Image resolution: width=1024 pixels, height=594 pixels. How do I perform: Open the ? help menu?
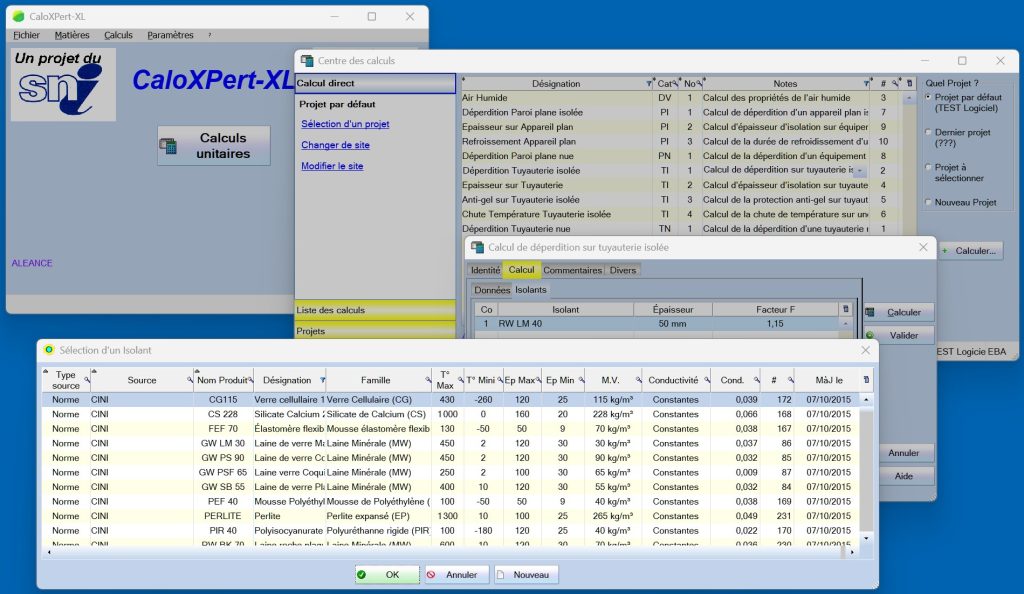point(210,35)
